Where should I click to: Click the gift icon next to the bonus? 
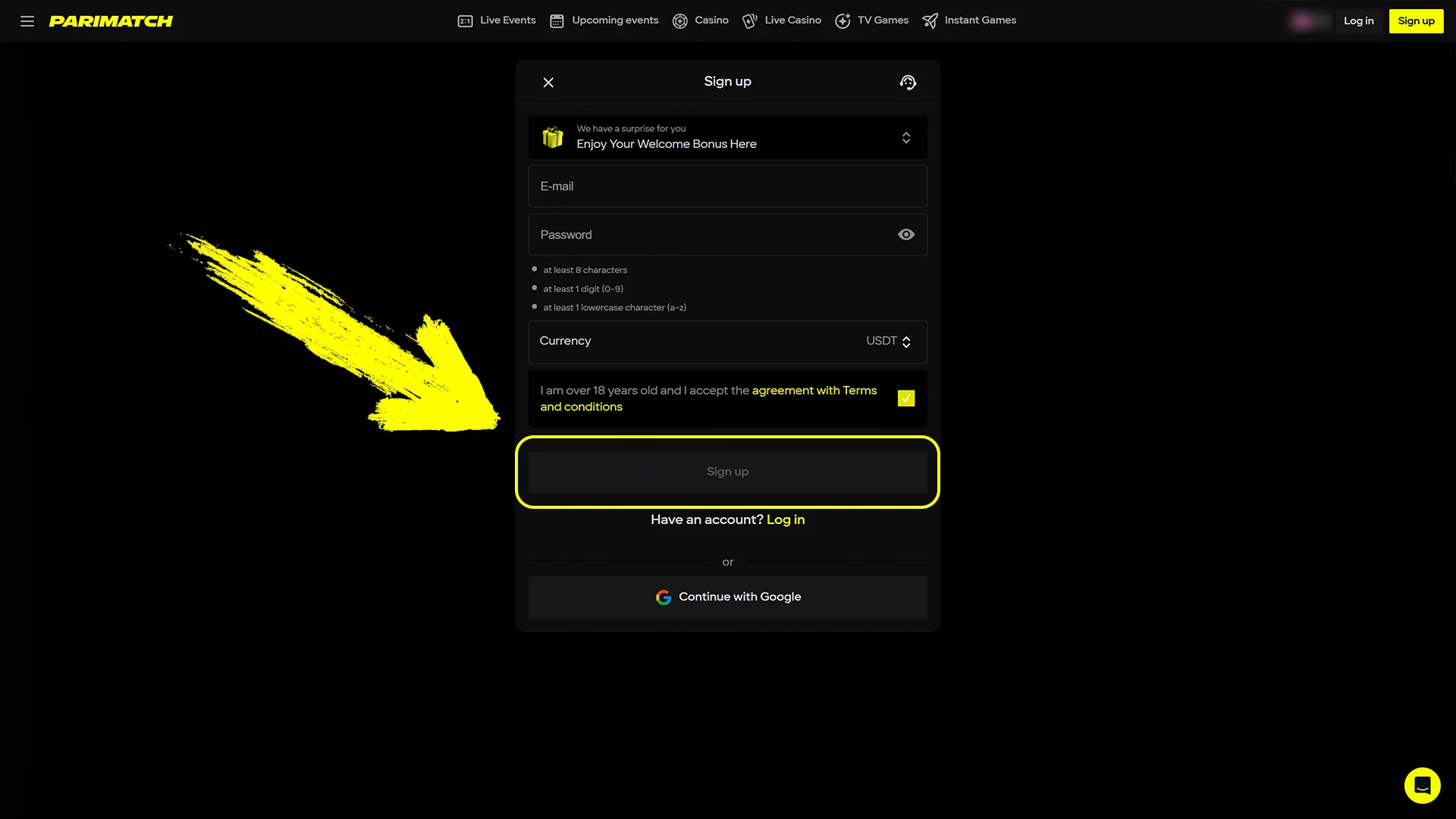(552, 137)
